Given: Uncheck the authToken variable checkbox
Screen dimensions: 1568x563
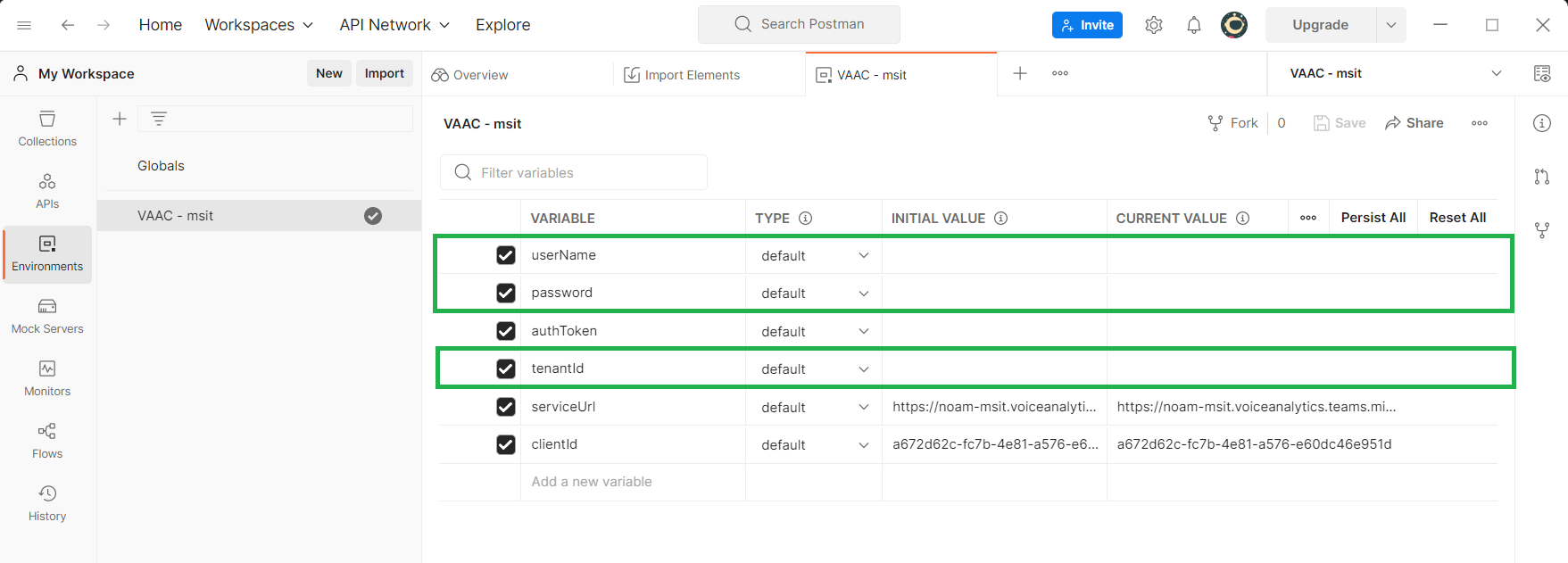Looking at the screenshot, I should point(506,331).
